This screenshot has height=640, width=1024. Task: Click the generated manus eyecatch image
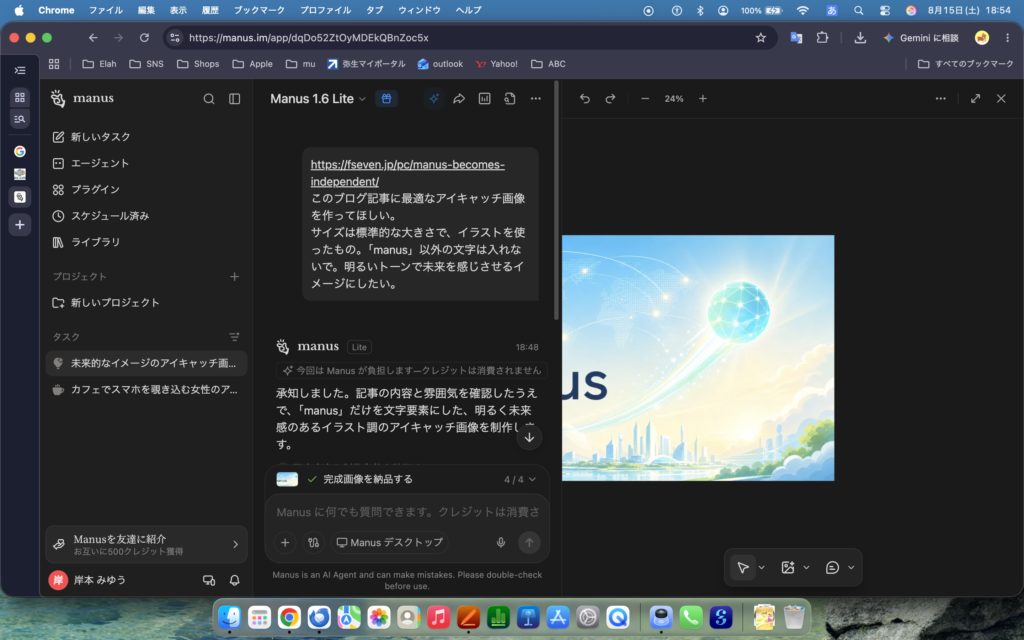(x=698, y=358)
